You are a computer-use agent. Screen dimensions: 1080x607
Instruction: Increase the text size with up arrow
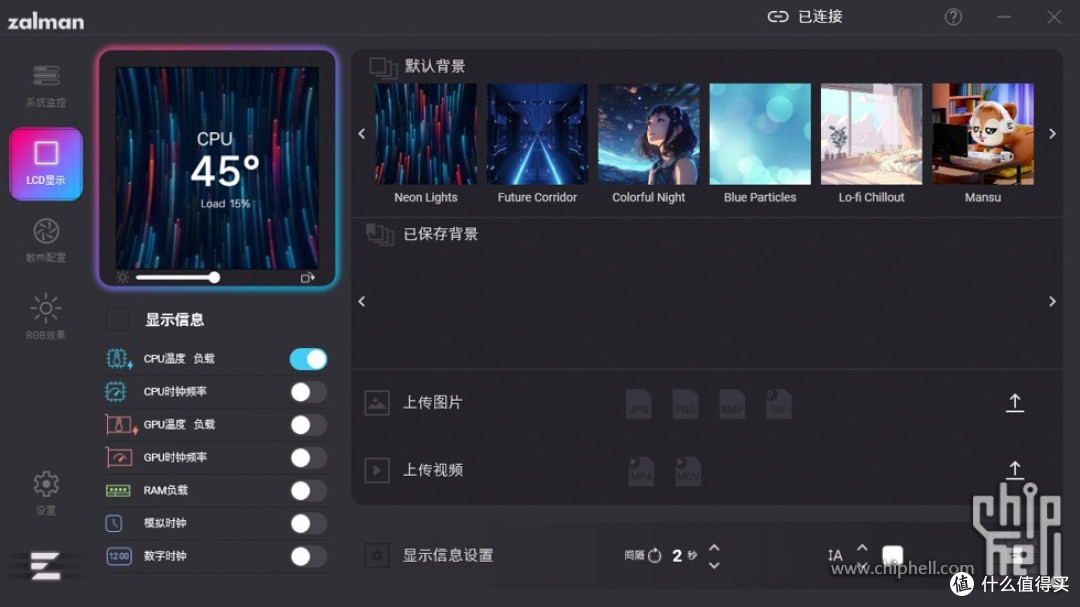[862, 548]
